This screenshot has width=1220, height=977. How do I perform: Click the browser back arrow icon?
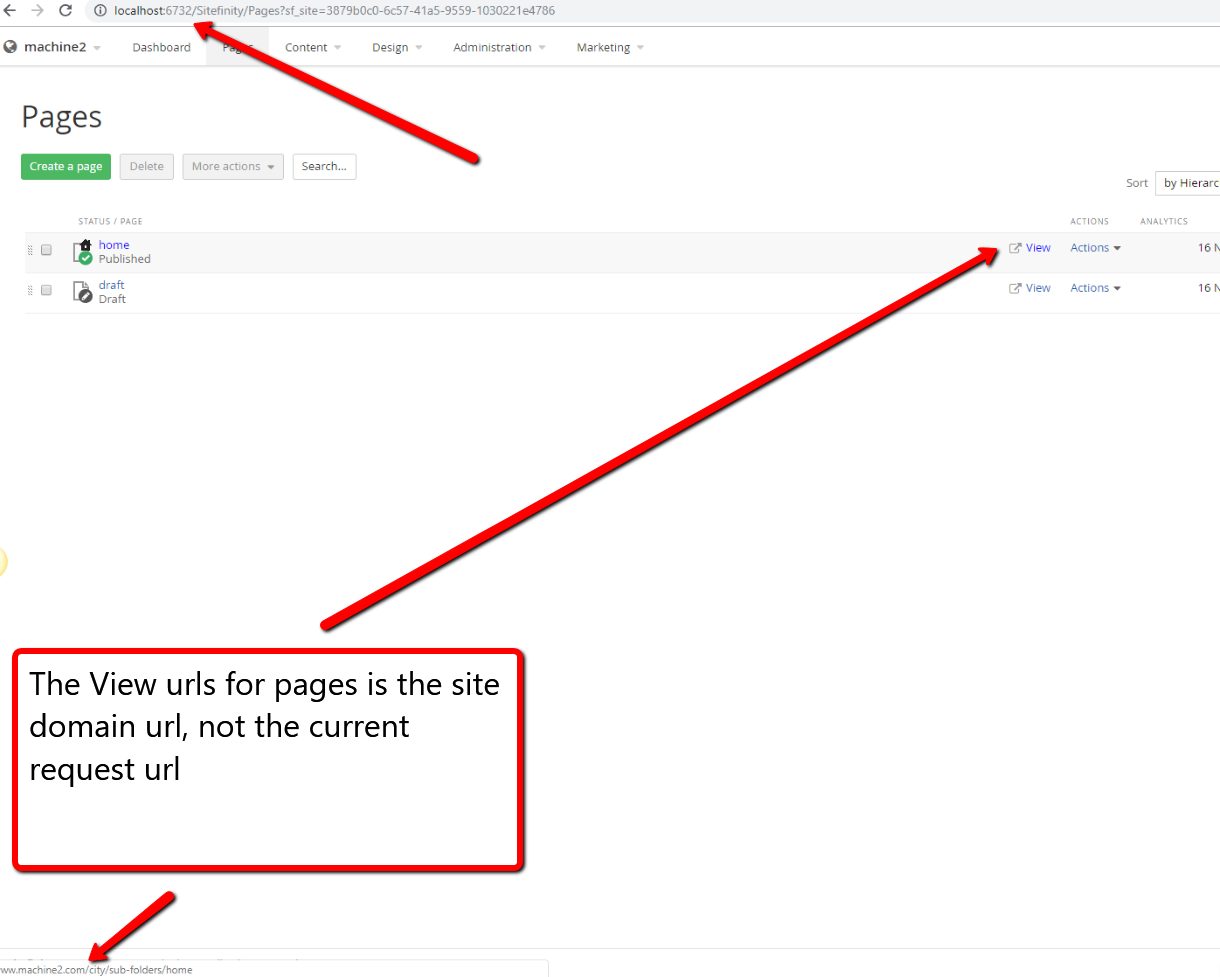tap(10, 11)
